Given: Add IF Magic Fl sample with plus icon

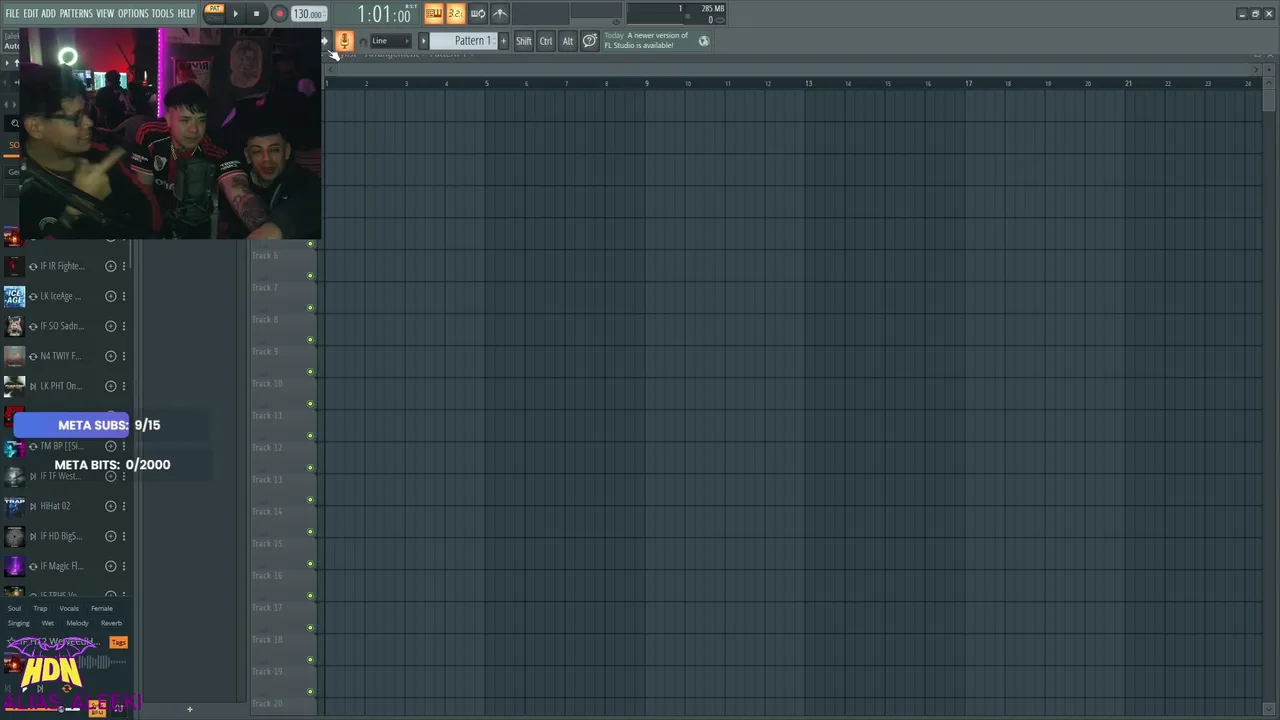Looking at the screenshot, I should 111,566.
